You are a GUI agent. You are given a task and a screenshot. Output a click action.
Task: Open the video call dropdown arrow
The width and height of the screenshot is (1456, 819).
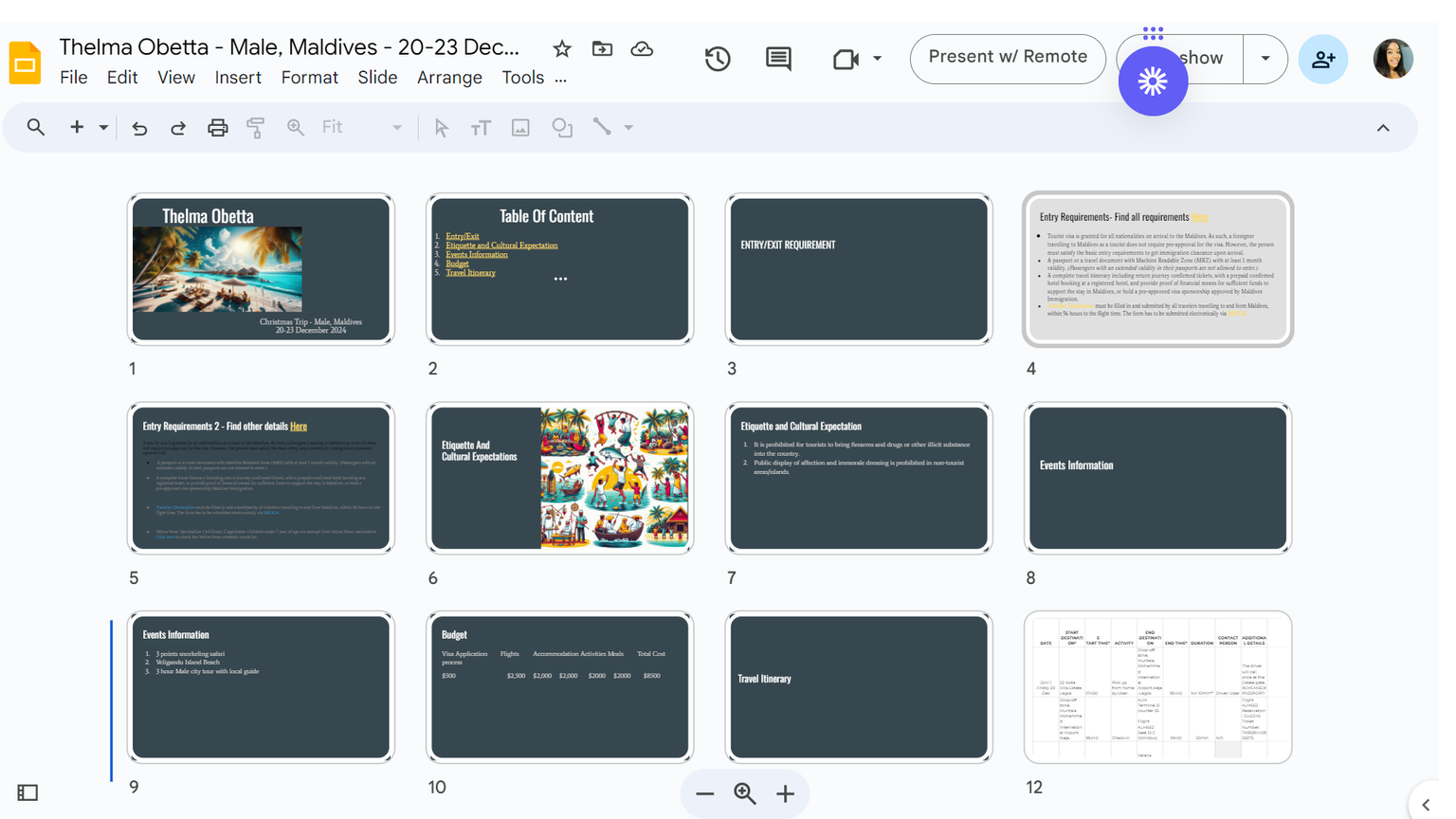click(x=878, y=59)
